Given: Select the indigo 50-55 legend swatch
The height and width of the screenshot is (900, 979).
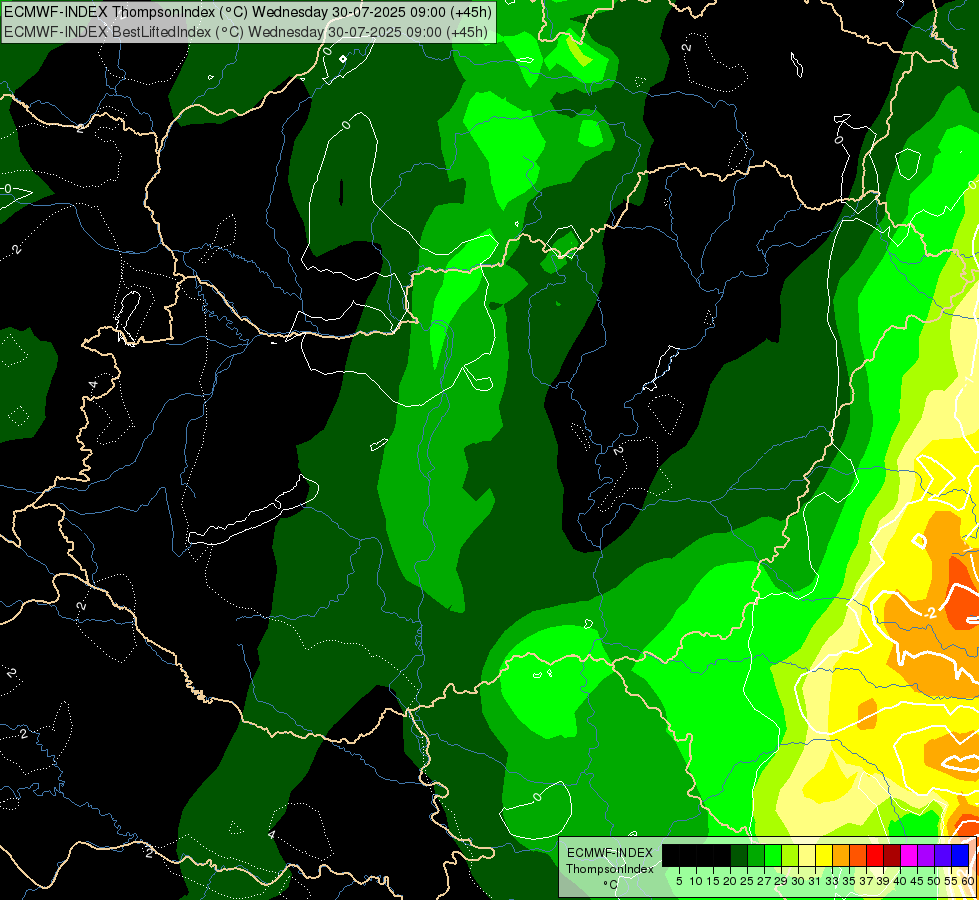Looking at the screenshot, I should (x=943, y=855).
